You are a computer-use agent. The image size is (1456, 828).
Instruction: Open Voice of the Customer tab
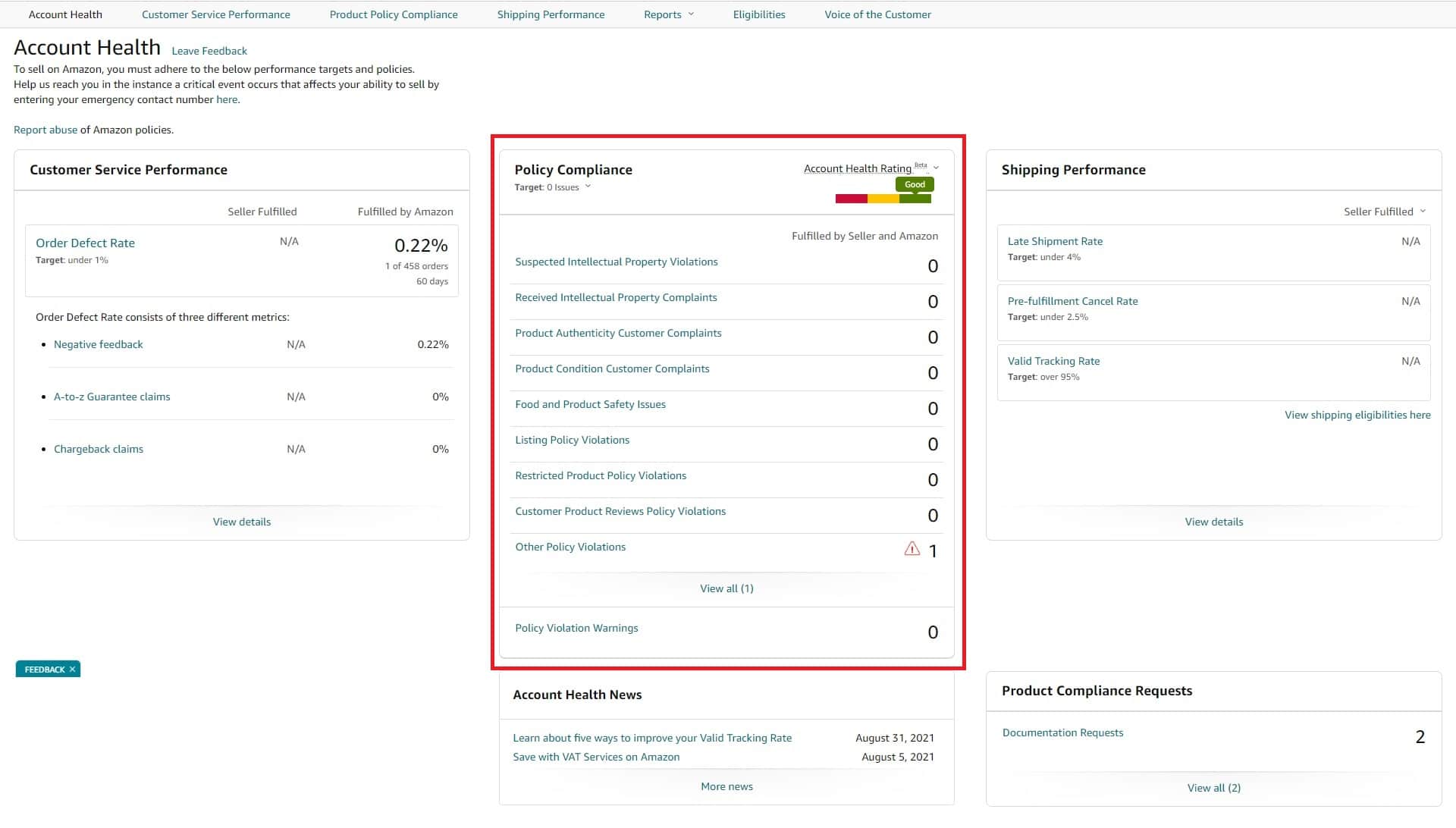(878, 14)
